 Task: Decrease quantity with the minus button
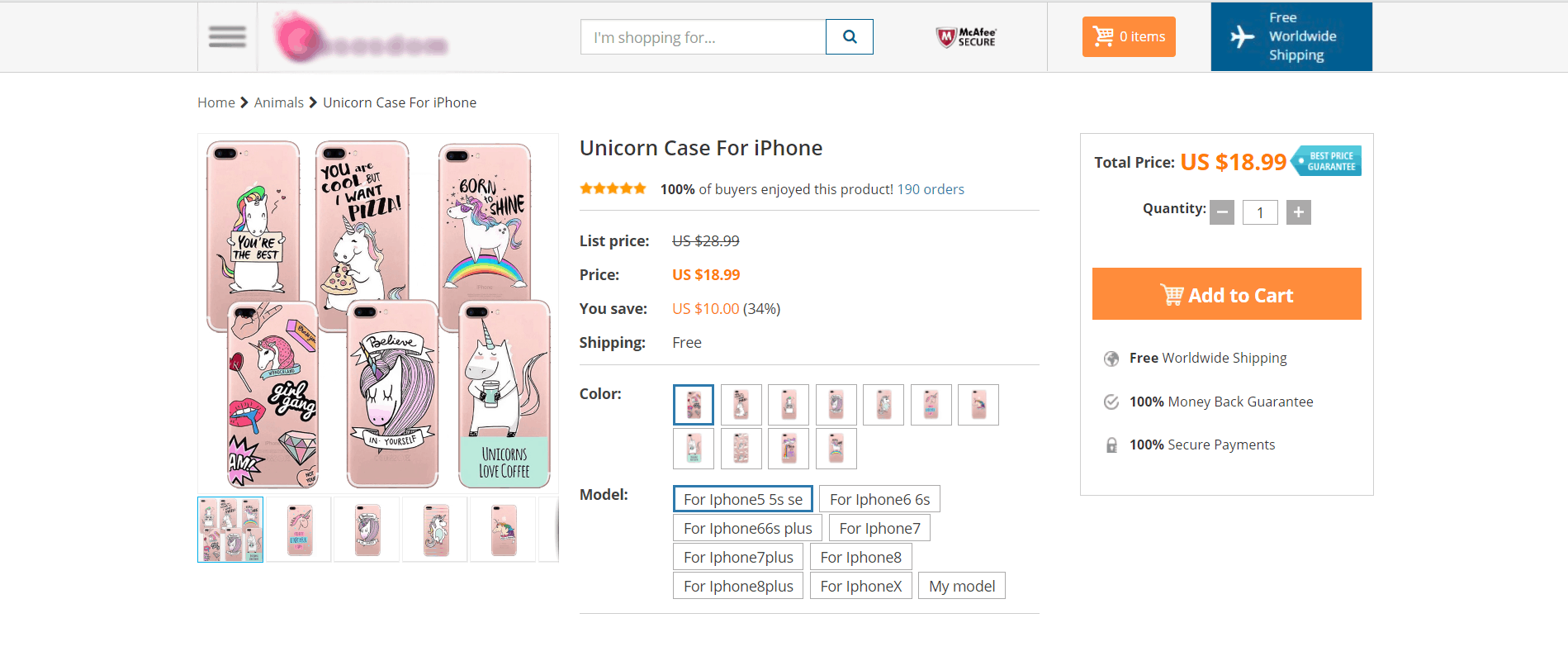pos(1223,212)
